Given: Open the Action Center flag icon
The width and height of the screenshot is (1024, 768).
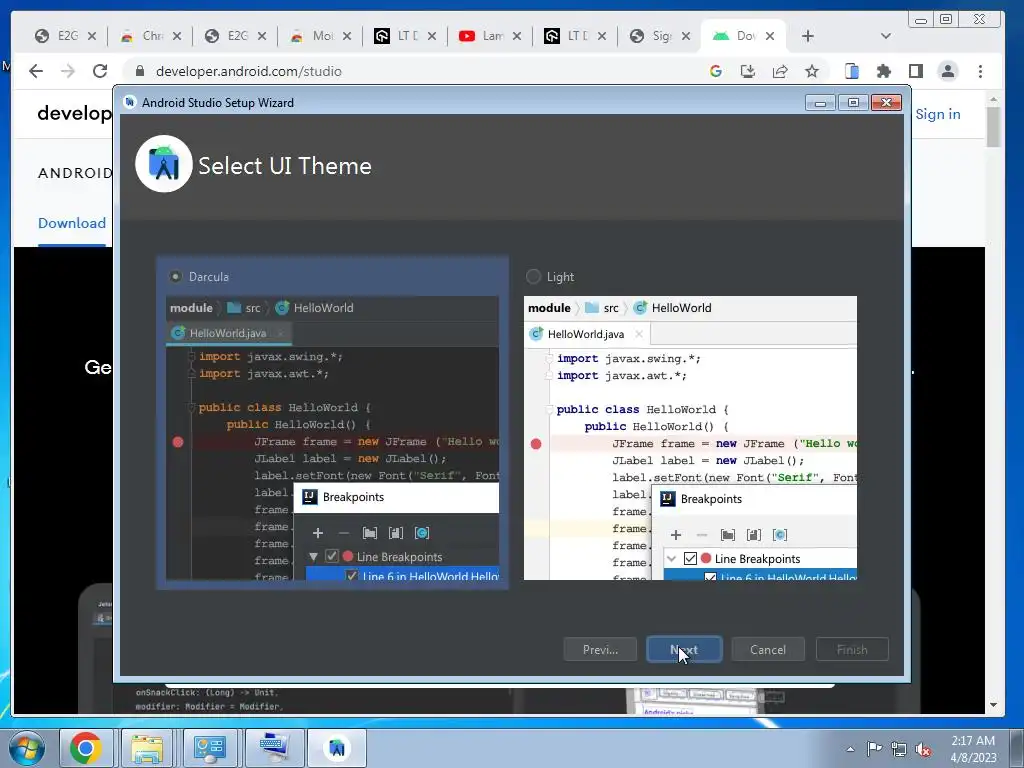Looking at the screenshot, I should 874,749.
